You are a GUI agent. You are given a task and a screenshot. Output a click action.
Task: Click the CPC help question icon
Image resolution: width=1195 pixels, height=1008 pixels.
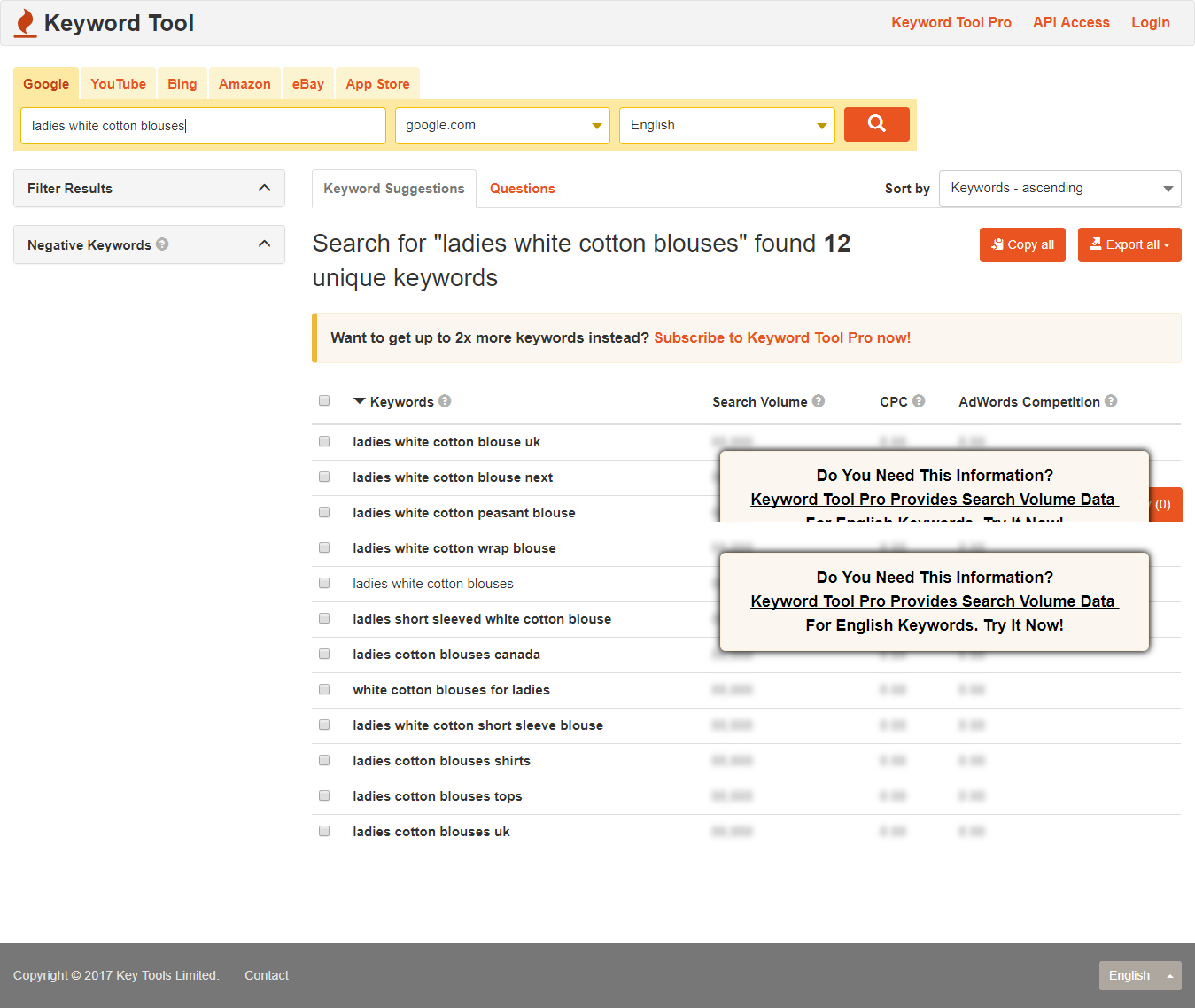click(x=919, y=401)
